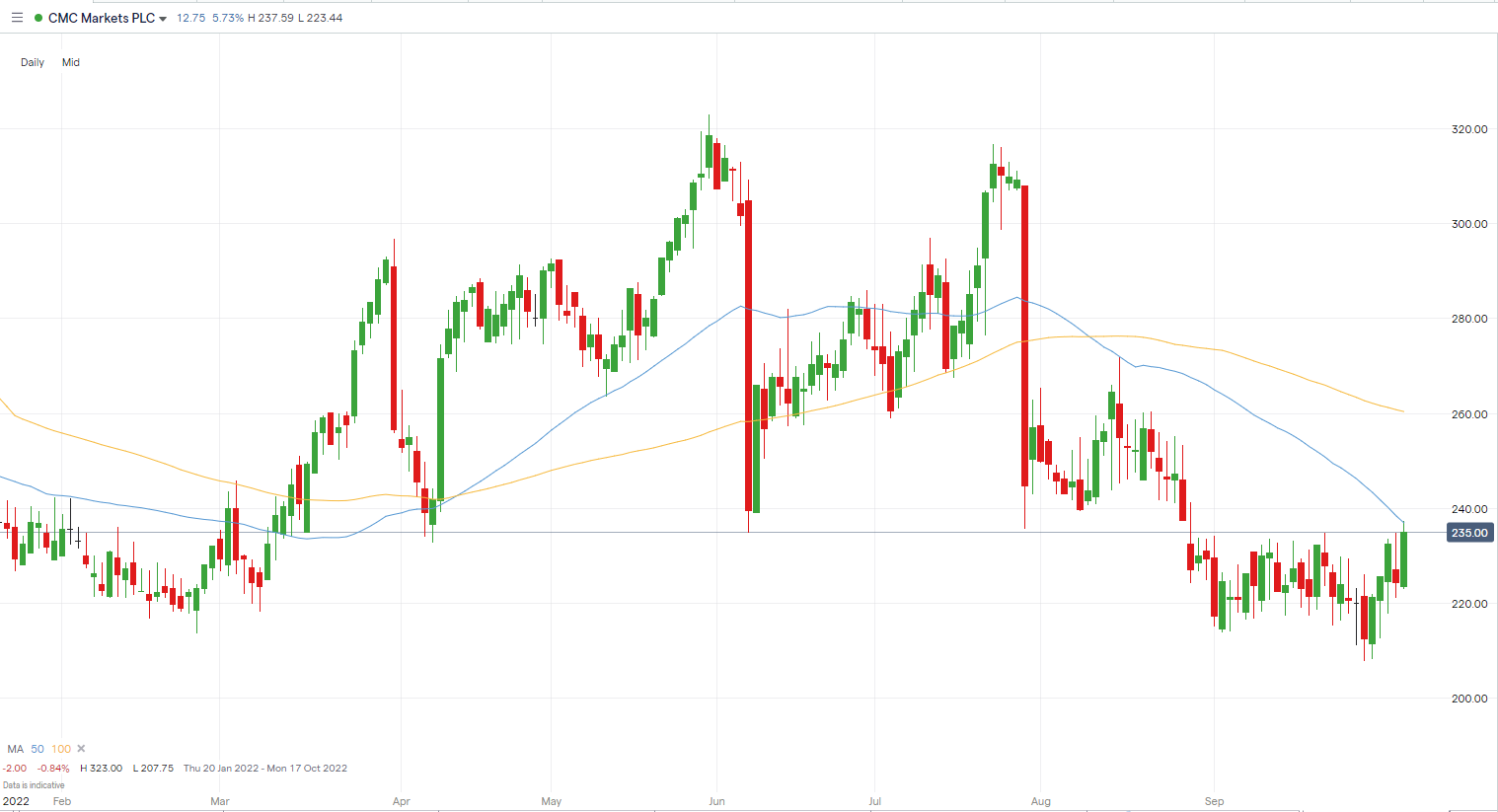
Task: Open the Daily timeframe selector
Action: [x=32, y=62]
